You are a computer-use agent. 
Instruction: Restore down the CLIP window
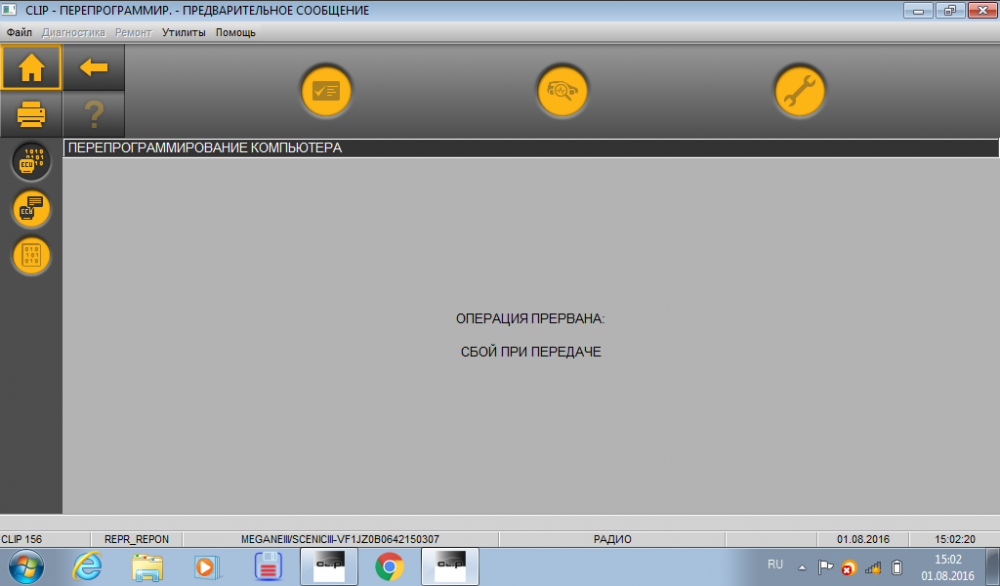(x=950, y=11)
